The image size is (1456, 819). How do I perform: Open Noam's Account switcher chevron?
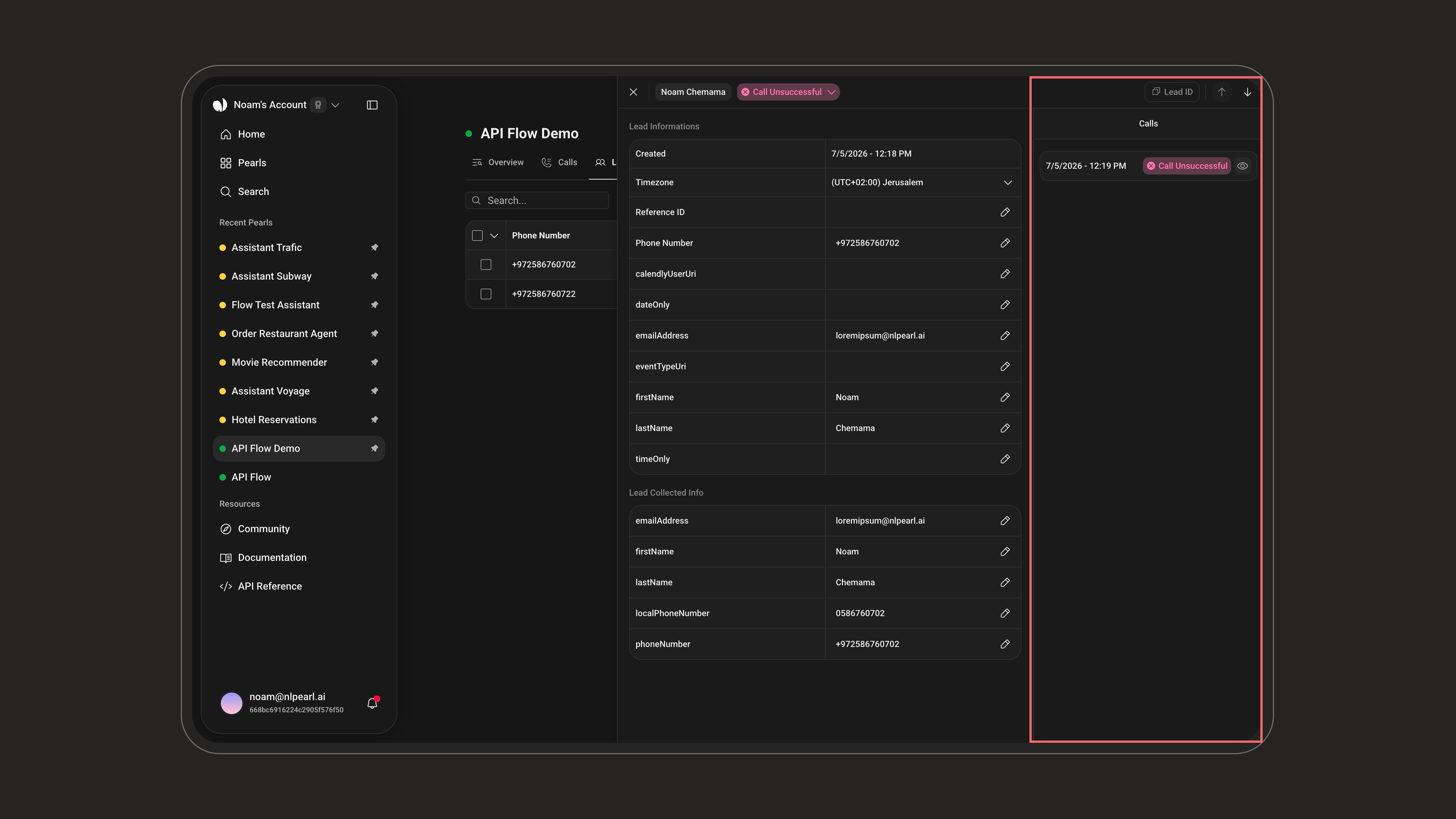(x=335, y=105)
